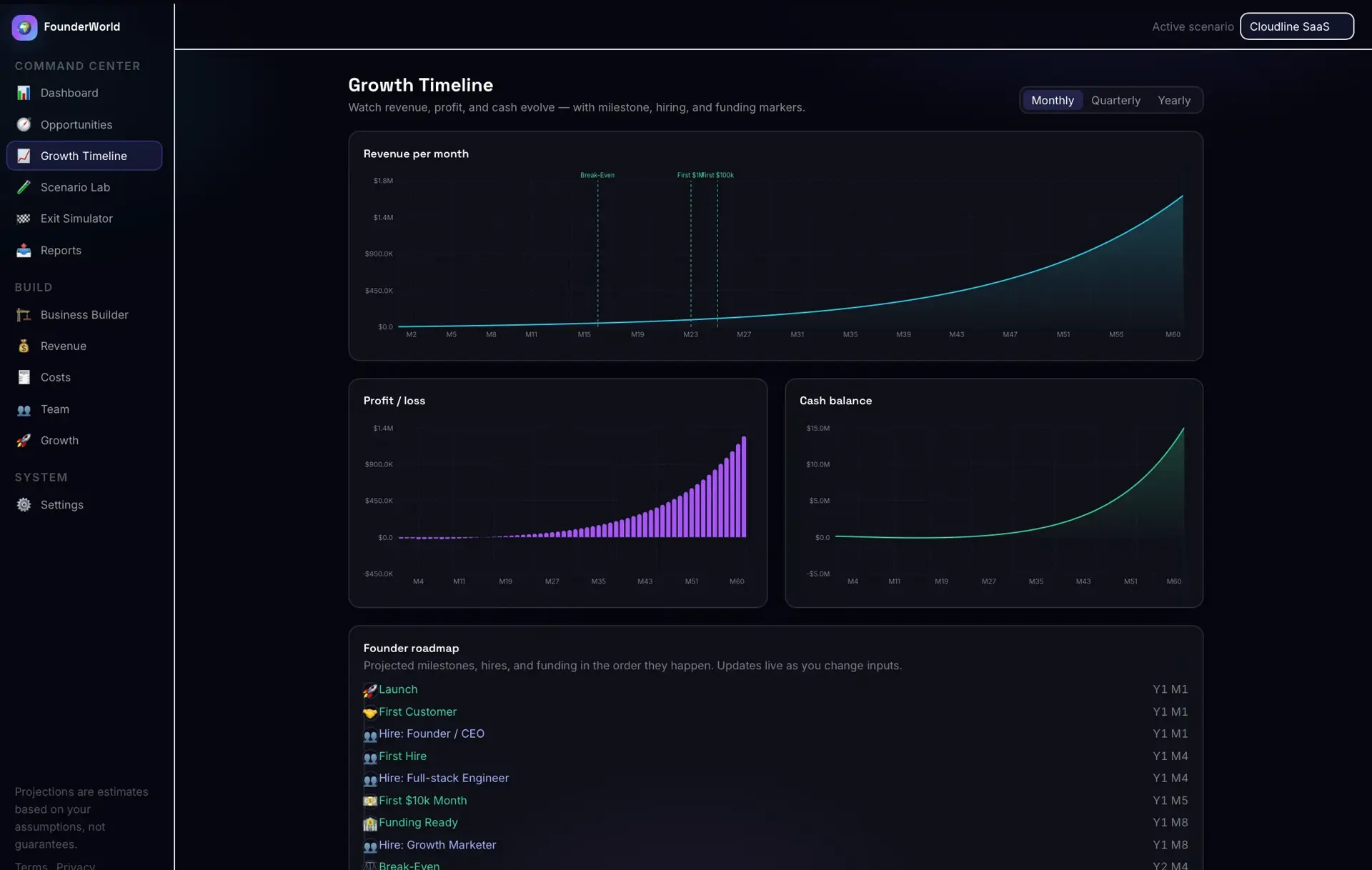Open the Settings page
This screenshot has height=870, width=1372.
84,505
